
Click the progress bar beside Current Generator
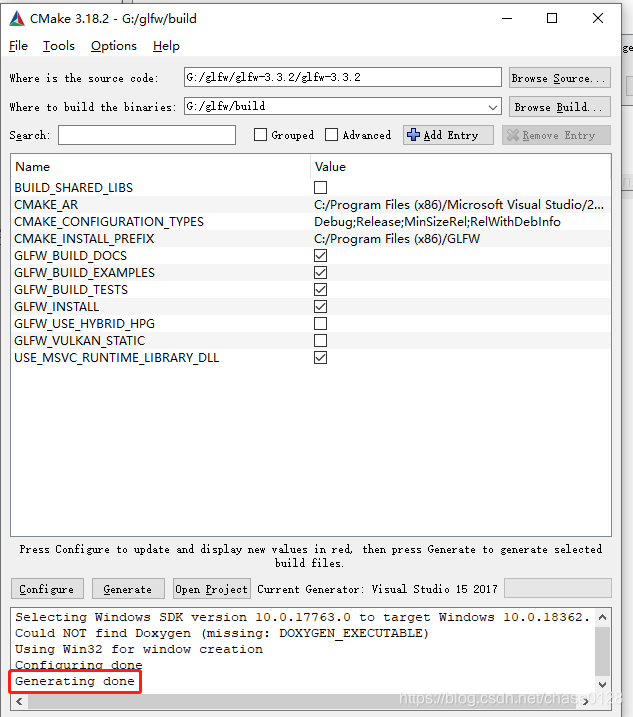coord(558,588)
